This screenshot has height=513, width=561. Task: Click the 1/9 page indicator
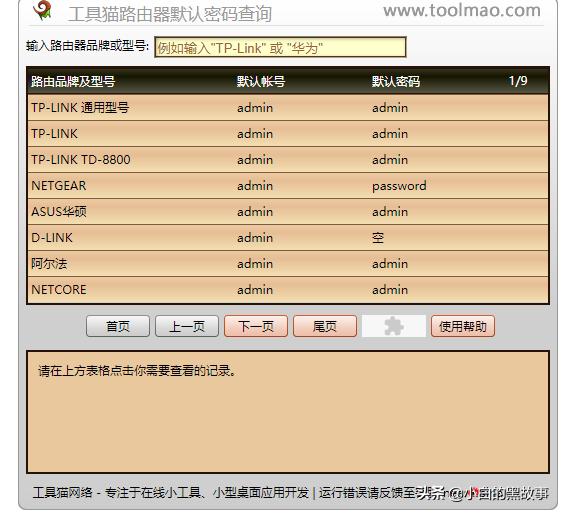pyautogui.click(x=518, y=80)
